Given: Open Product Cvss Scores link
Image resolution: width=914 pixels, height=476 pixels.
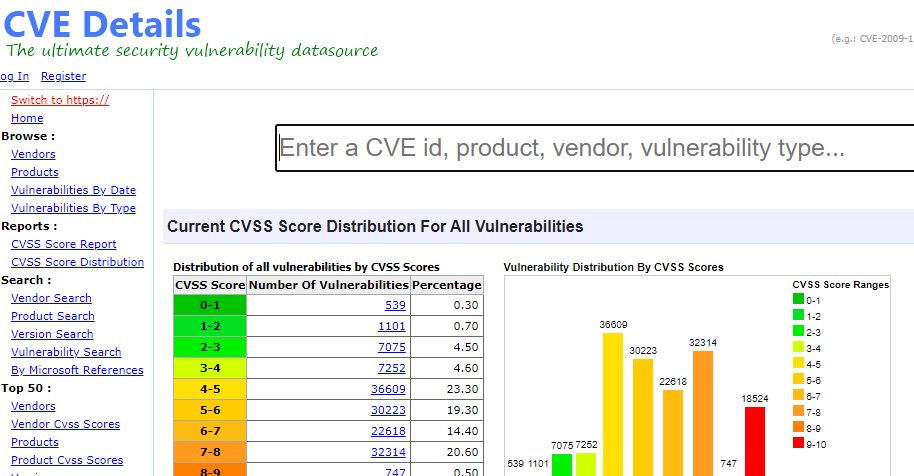Looking at the screenshot, I should 67,461.
